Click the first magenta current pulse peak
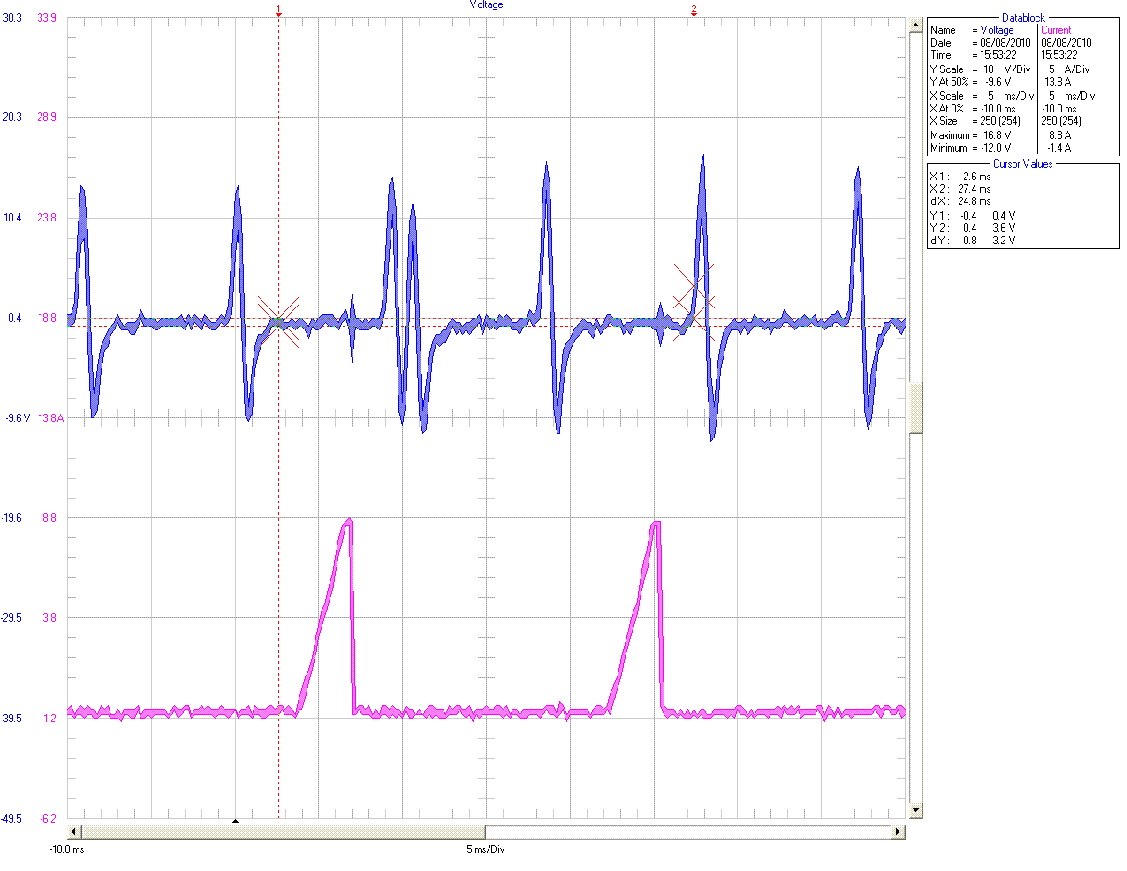 click(x=348, y=521)
